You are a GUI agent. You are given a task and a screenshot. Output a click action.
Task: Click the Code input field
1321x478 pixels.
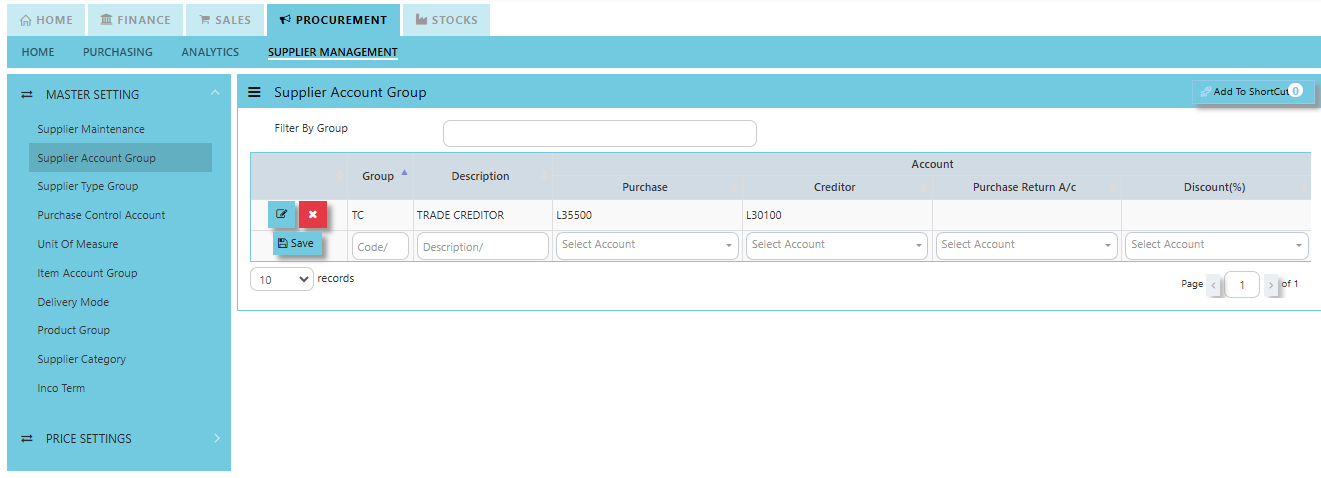pos(380,246)
